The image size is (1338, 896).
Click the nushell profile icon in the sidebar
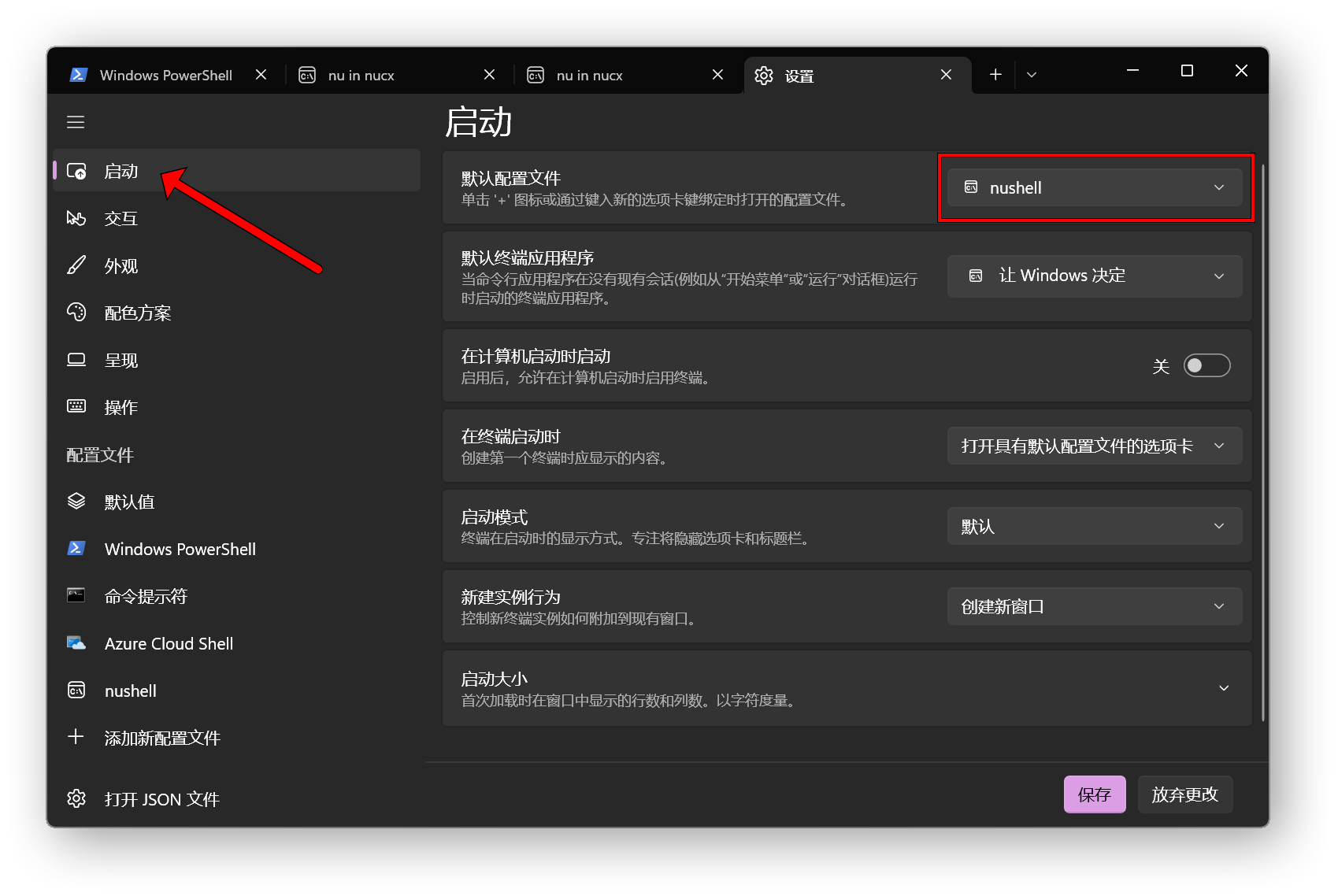76,691
